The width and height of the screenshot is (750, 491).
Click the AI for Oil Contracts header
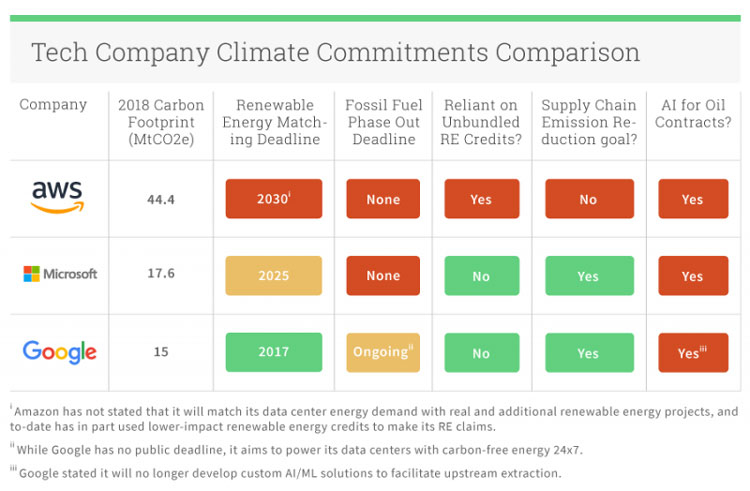pos(693,113)
